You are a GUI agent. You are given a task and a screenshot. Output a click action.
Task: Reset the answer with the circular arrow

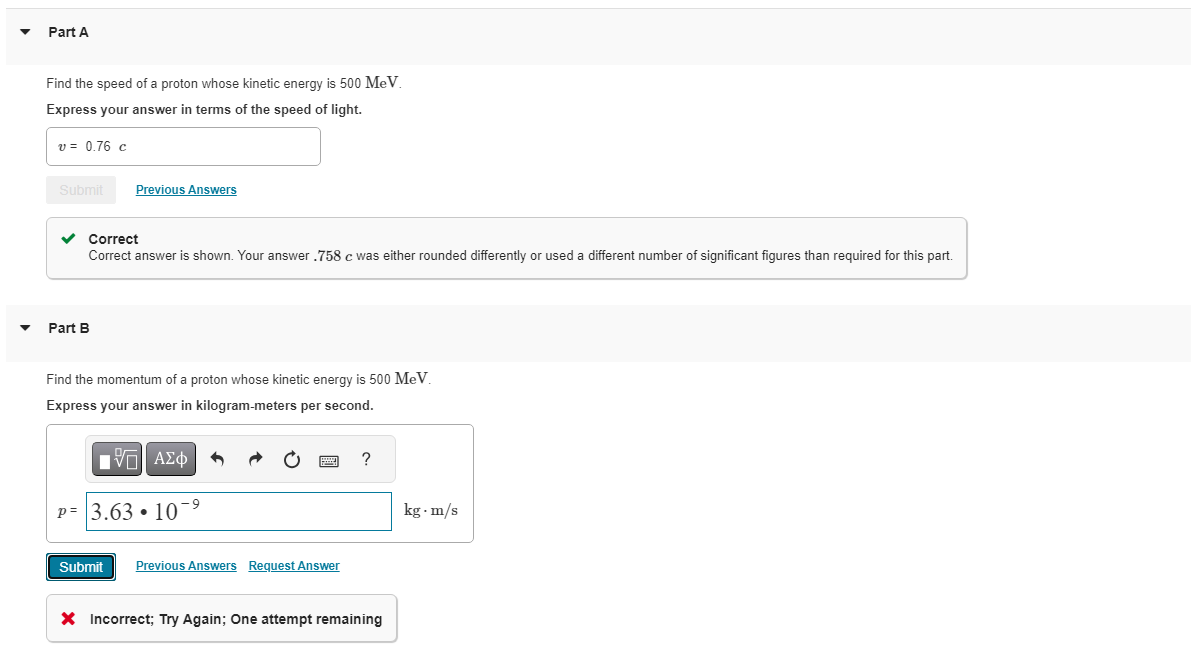[x=291, y=460]
